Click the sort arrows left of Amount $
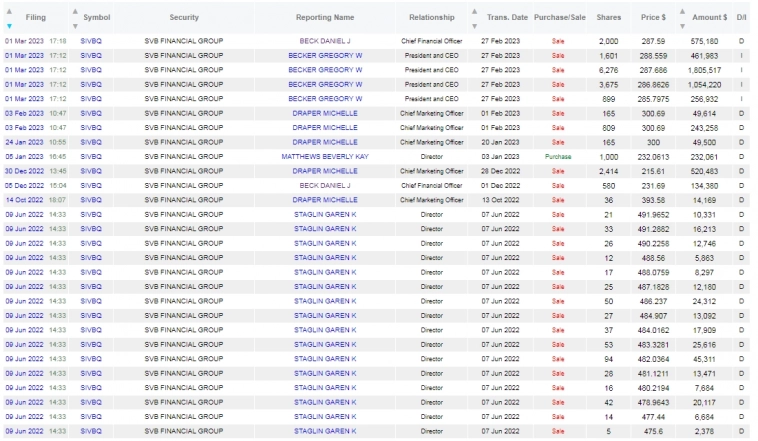The image size is (758, 441). (682, 17)
